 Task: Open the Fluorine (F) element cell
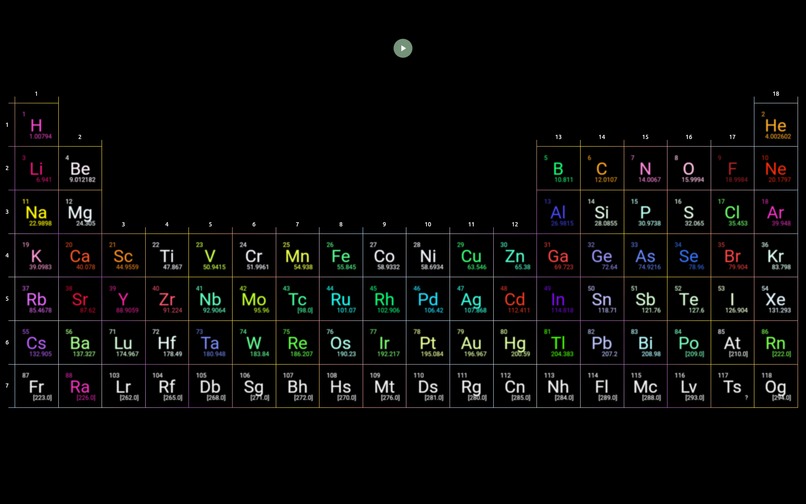[732, 169]
